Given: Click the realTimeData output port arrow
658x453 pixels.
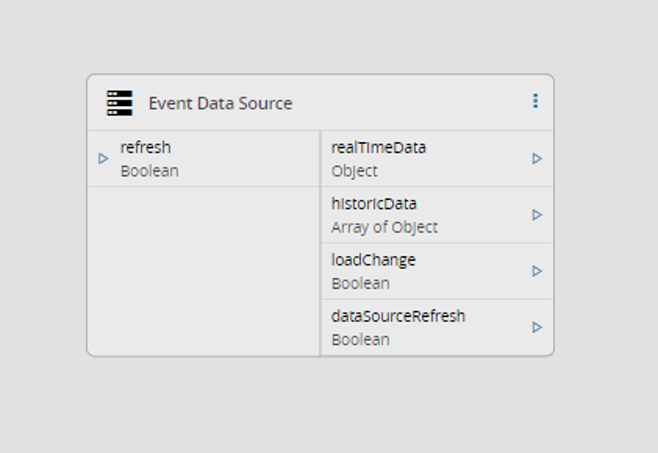Looking at the screenshot, I should coord(537,158).
